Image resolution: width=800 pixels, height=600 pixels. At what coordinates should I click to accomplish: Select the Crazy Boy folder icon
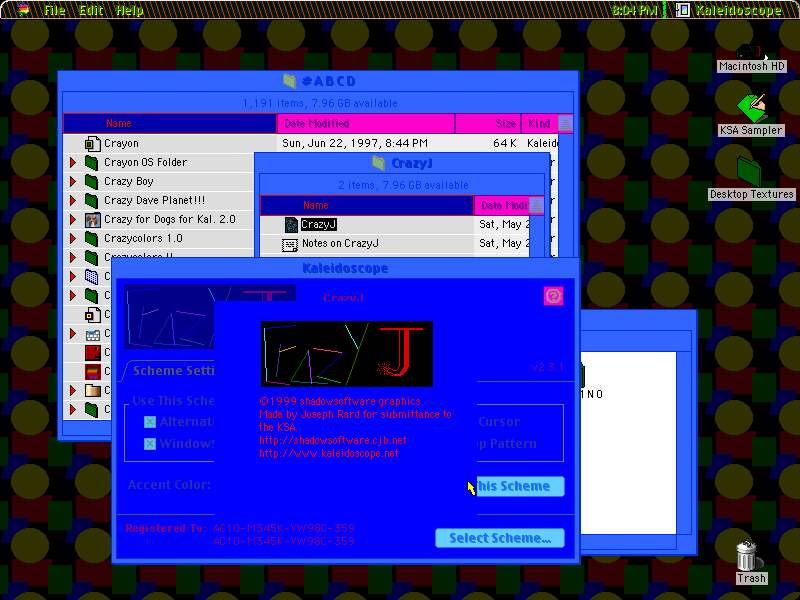91,182
